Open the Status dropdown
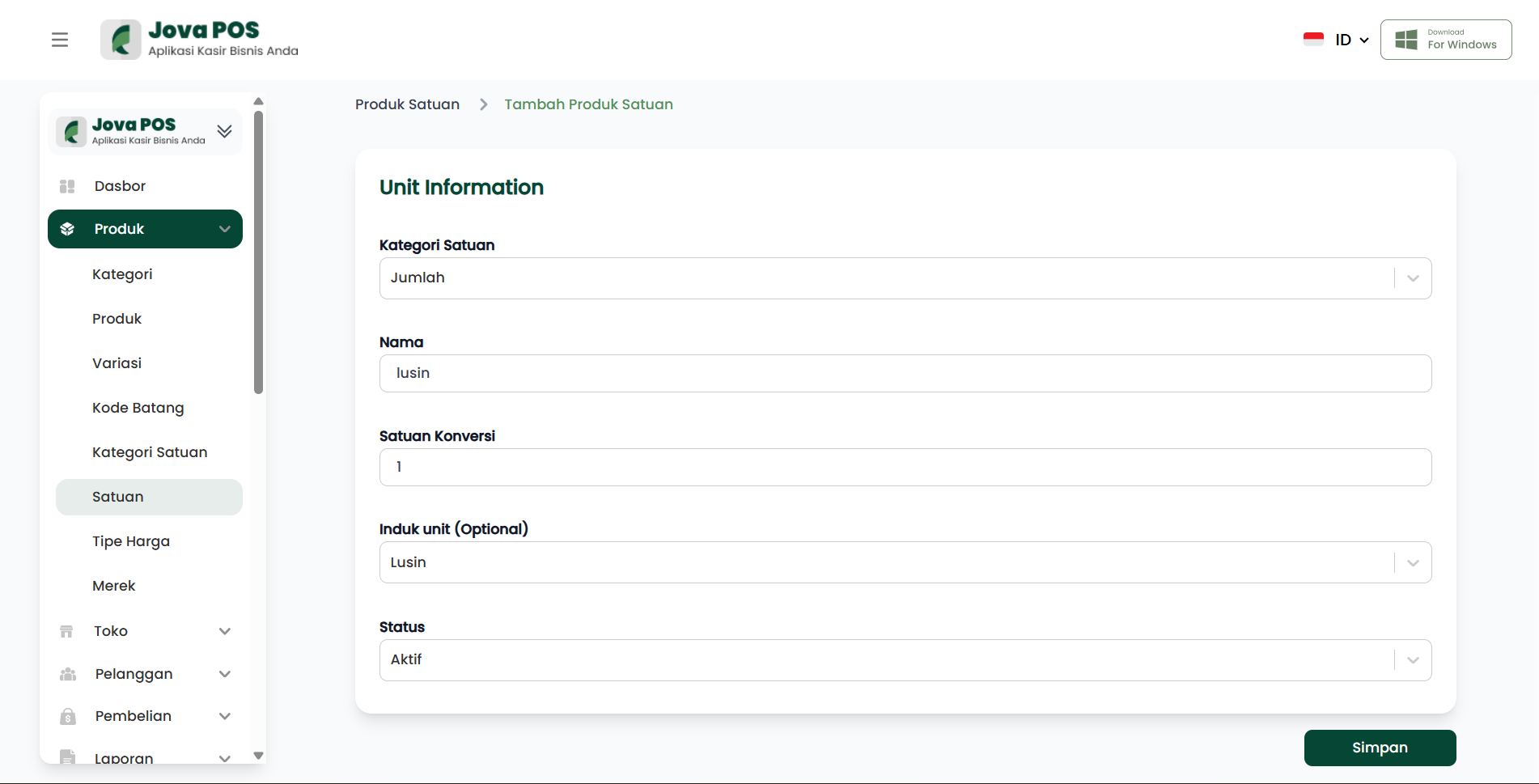 click(x=1412, y=660)
